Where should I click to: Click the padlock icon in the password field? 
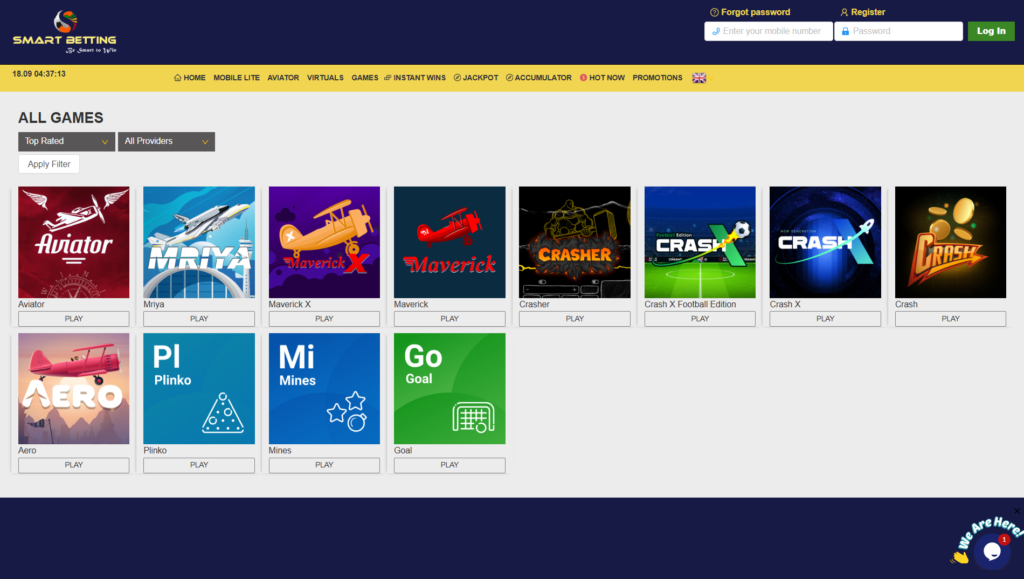coord(843,31)
